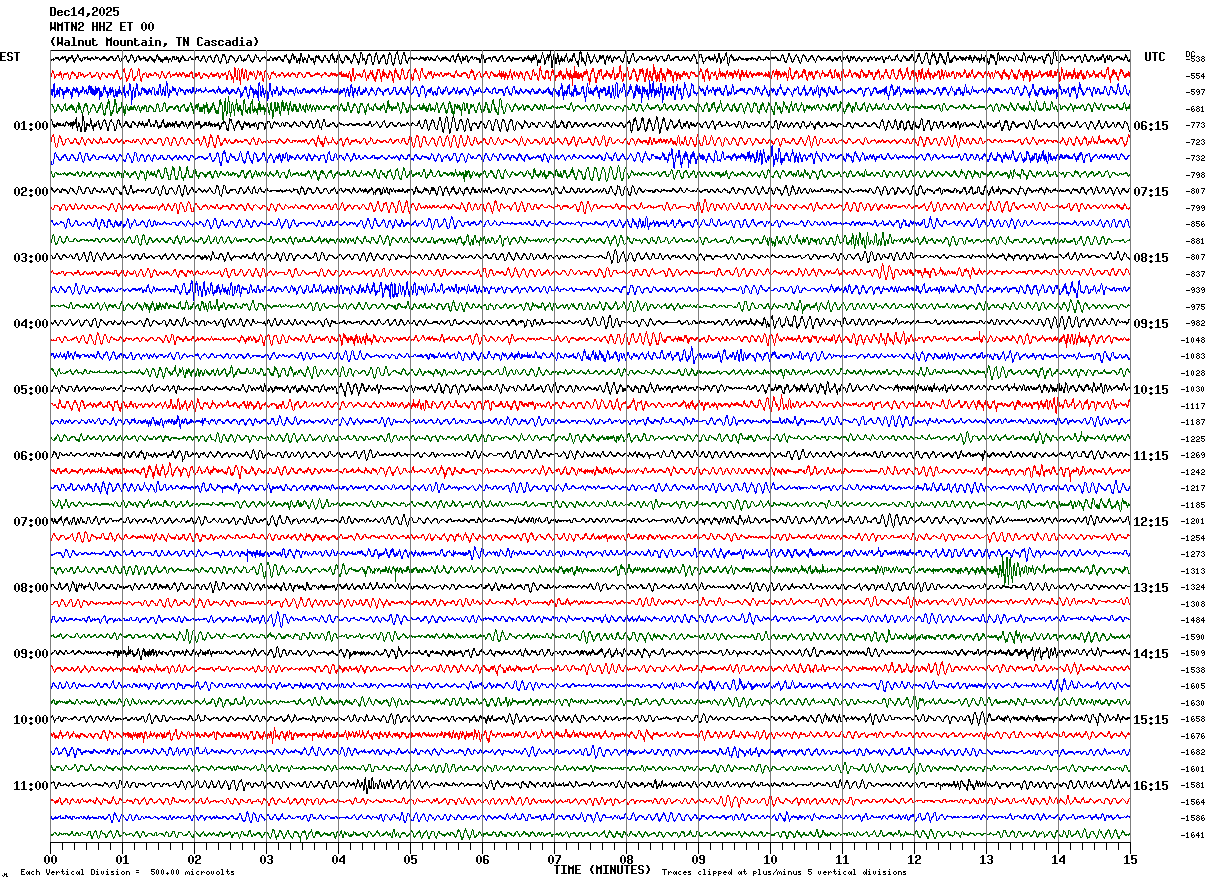Click "(Walnut Mountain, TN Cascadia)" station label

tap(154, 42)
